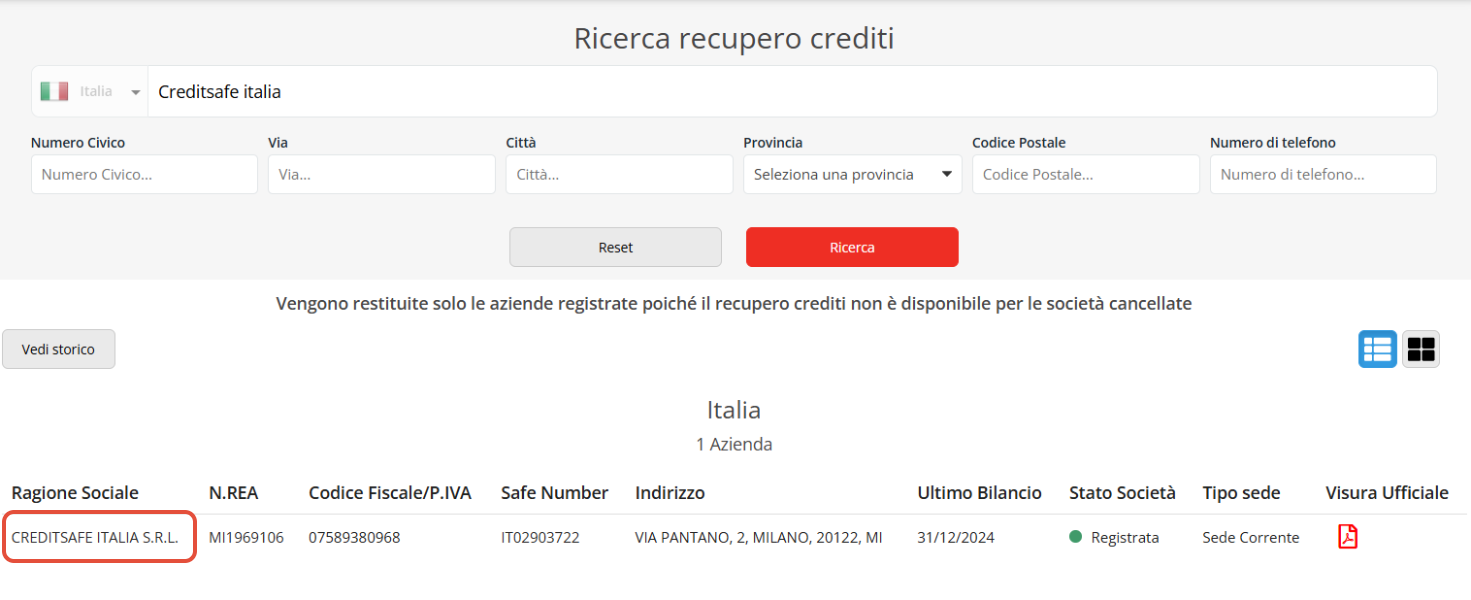Open Vedi storico history
The image size is (1471, 600).
58,349
